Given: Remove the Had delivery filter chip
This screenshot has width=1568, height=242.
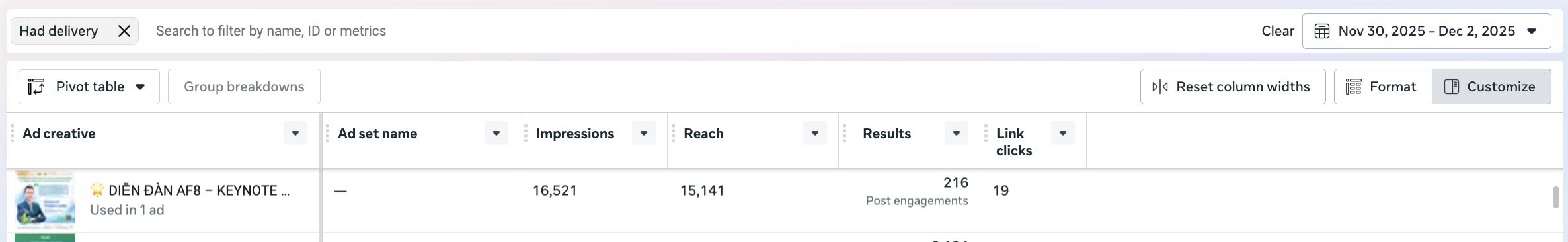Looking at the screenshot, I should tap(124, 31).
